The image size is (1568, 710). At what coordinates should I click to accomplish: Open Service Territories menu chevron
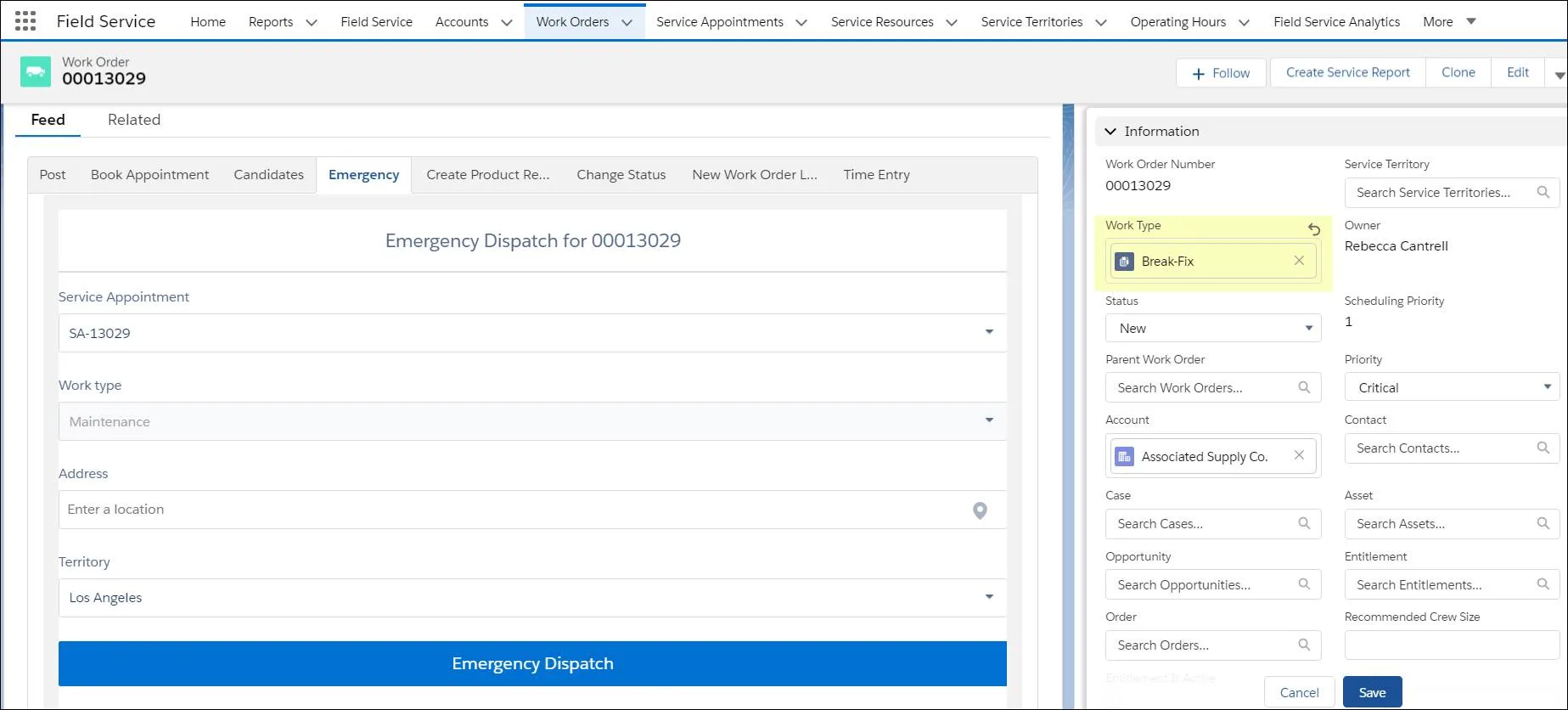[1101, 23]
